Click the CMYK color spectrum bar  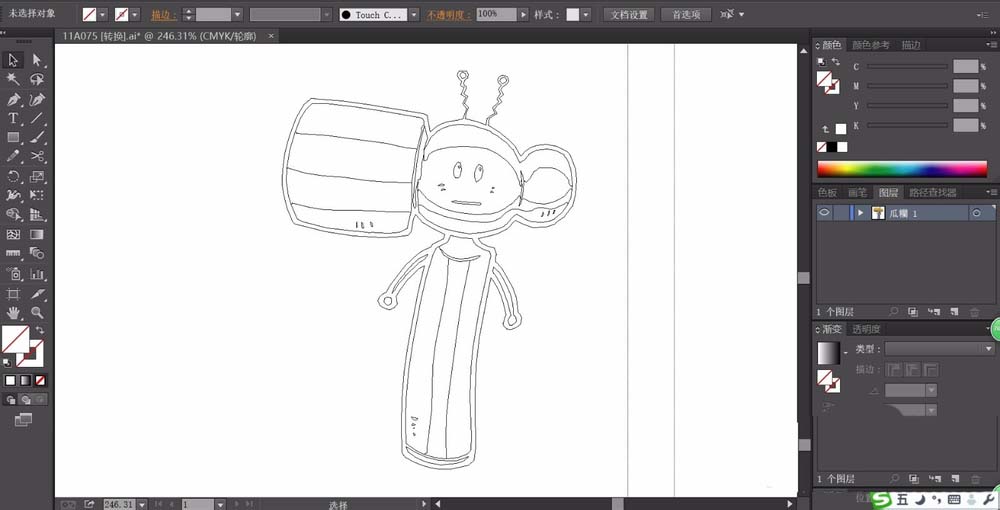point(902,169)
